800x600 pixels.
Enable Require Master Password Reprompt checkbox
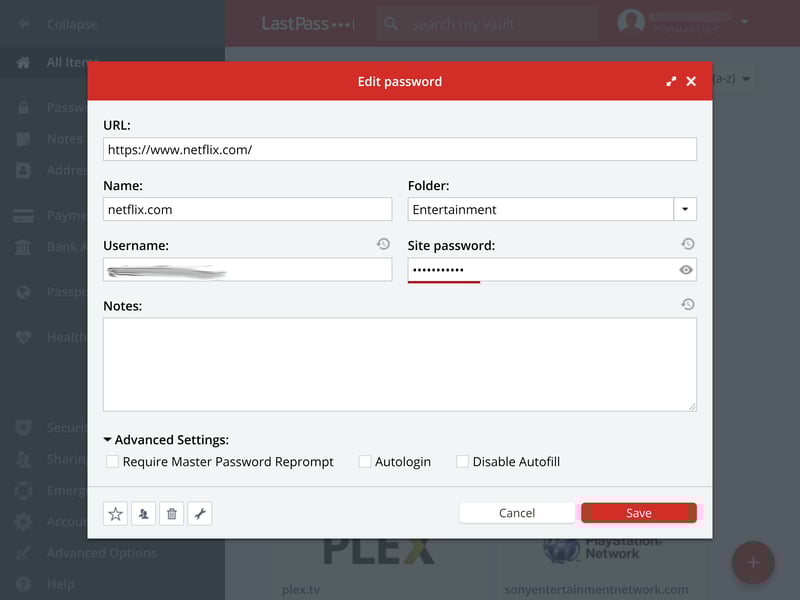tap(112, 462)
